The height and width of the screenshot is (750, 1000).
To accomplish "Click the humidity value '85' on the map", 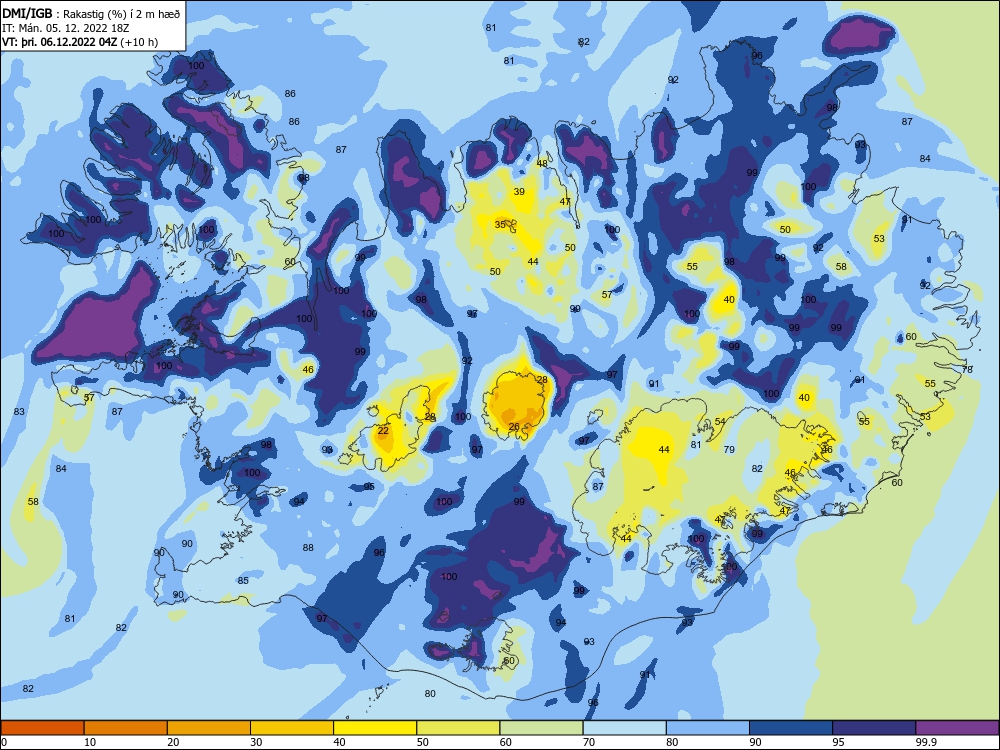I will (x=243, y=580).
